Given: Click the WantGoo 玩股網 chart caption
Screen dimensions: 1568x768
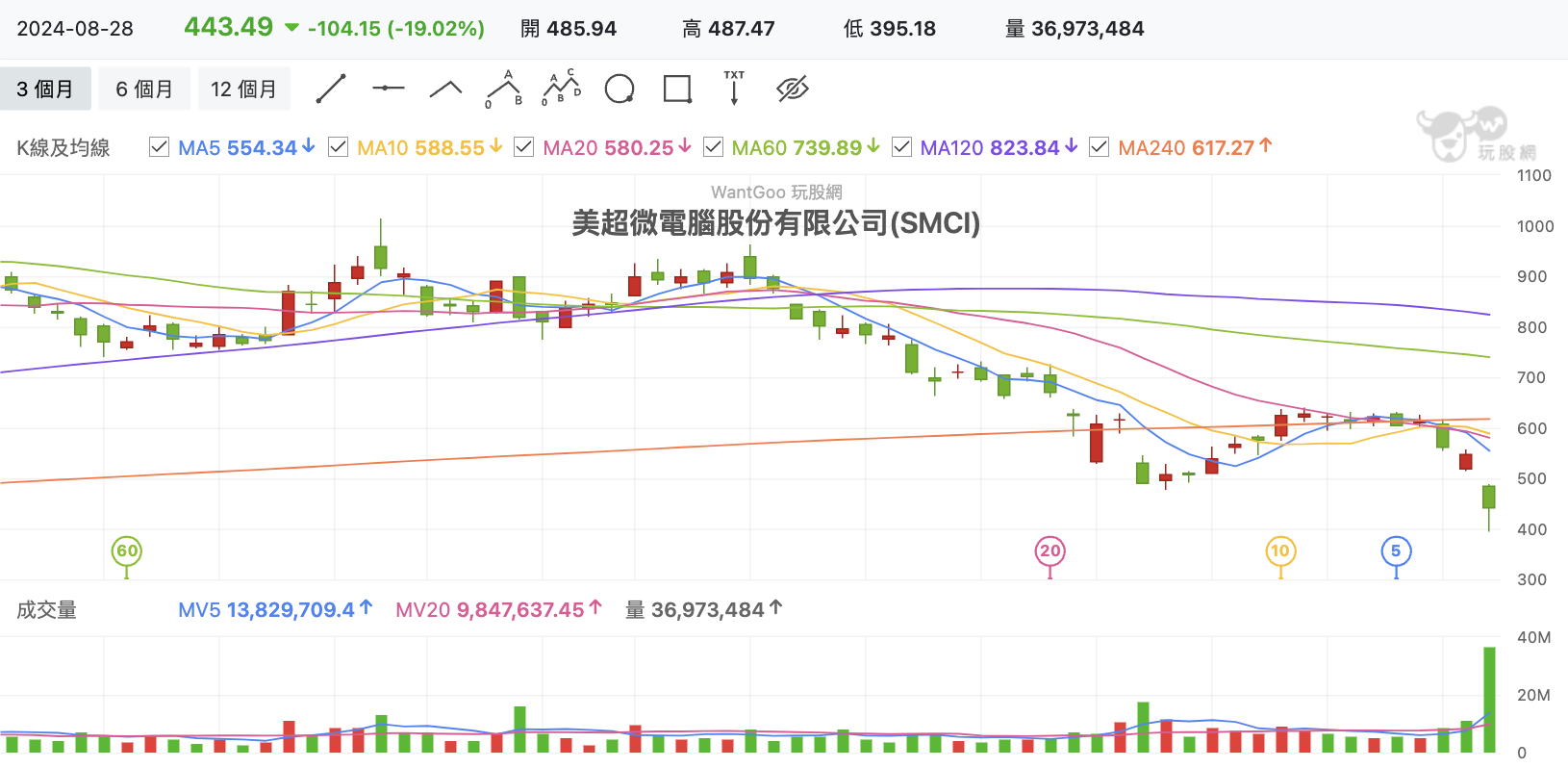Looking at the screenshot, I should pyautogui.click(x=776, y=192).
